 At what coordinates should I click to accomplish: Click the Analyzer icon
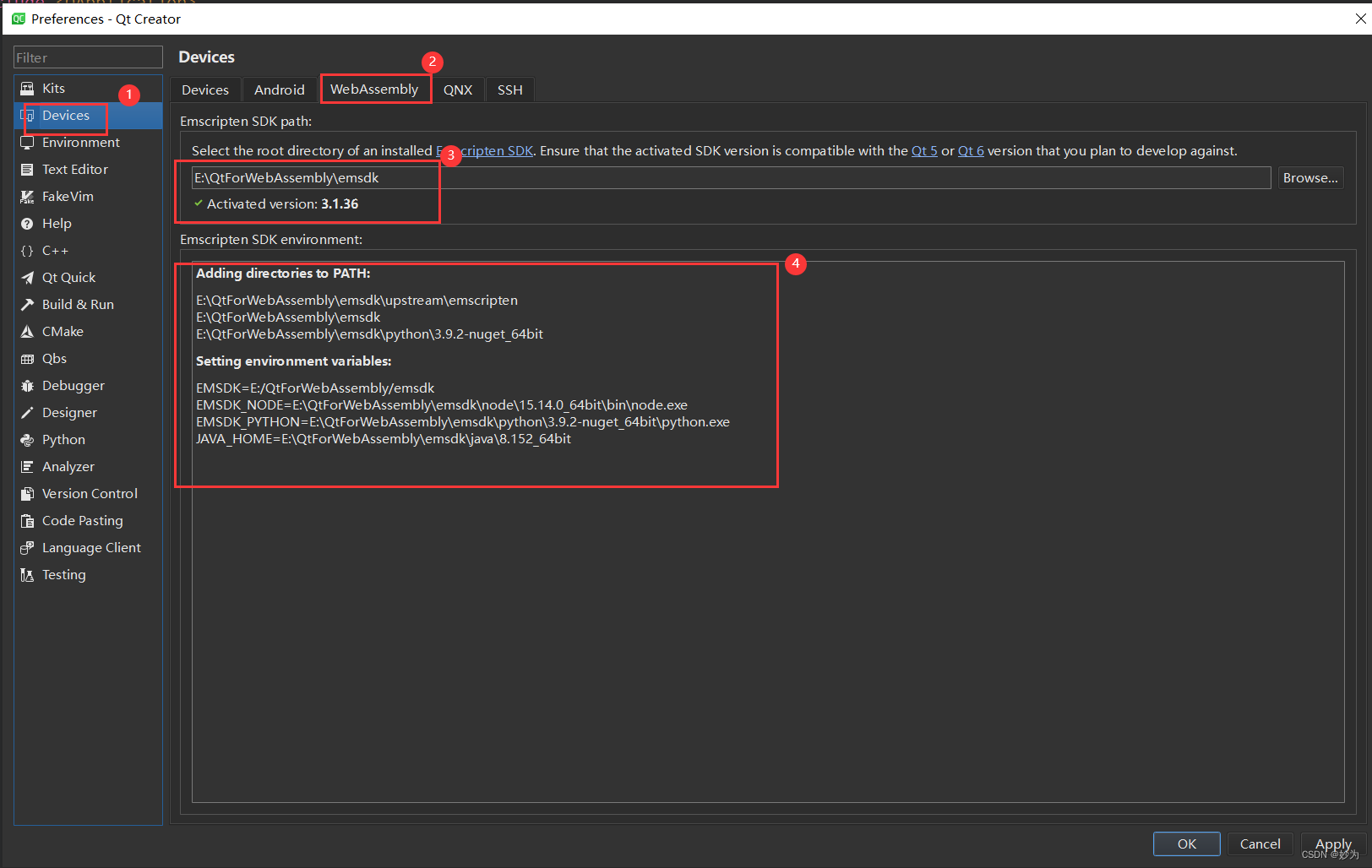[x=27, y=467]
